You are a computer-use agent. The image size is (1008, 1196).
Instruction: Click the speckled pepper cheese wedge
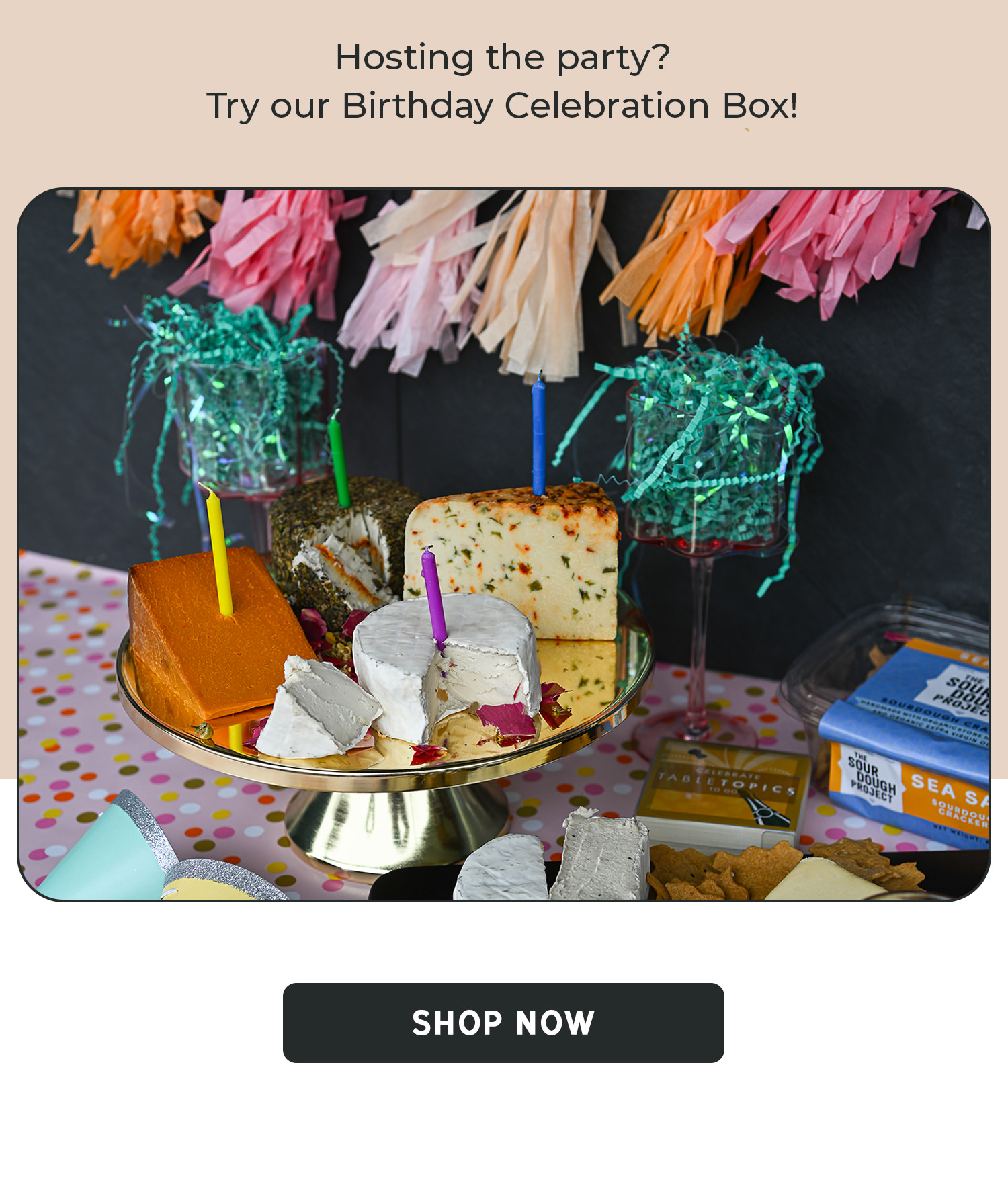point(512,560)
